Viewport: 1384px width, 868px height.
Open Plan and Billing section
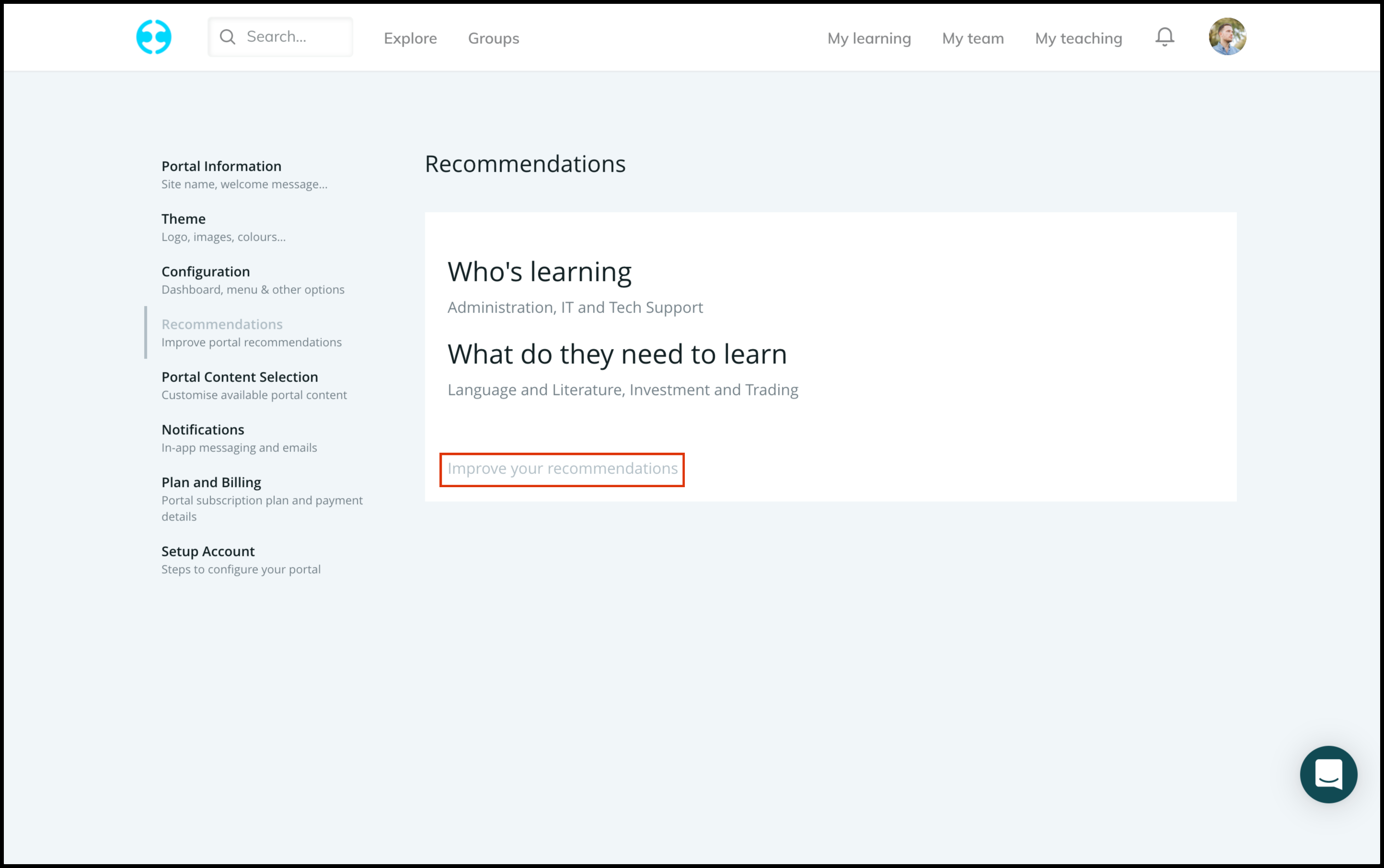pyautogui.click(x=211, y=483)
